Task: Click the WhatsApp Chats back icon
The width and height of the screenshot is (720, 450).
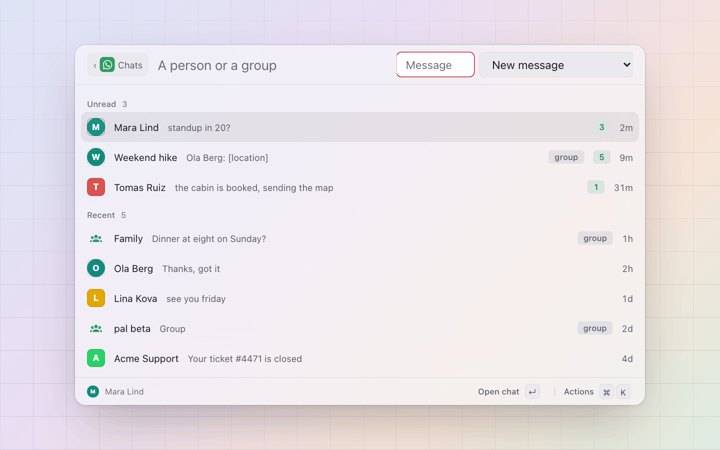Action: tap(107, 65)
